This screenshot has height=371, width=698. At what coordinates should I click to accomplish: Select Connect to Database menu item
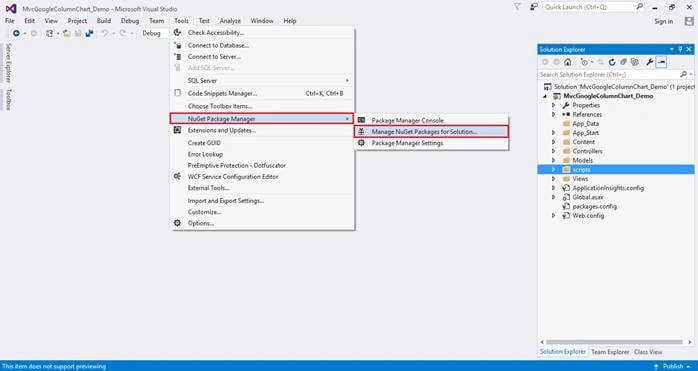point(262,45)
